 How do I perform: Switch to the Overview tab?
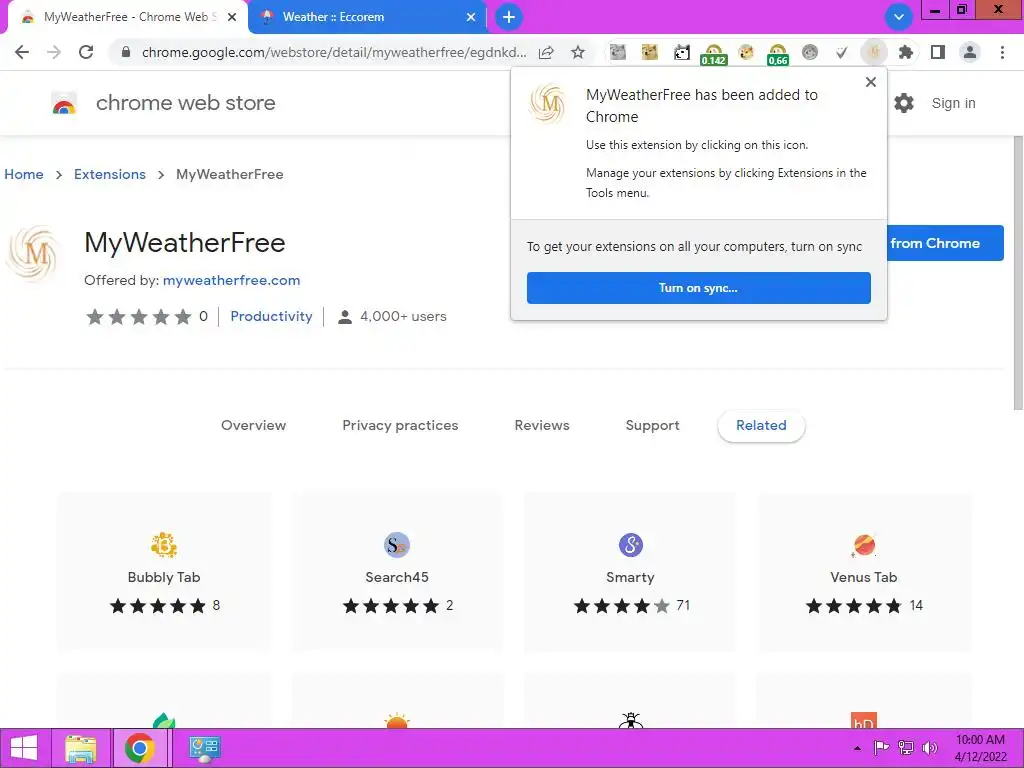(x=253, y=425)
